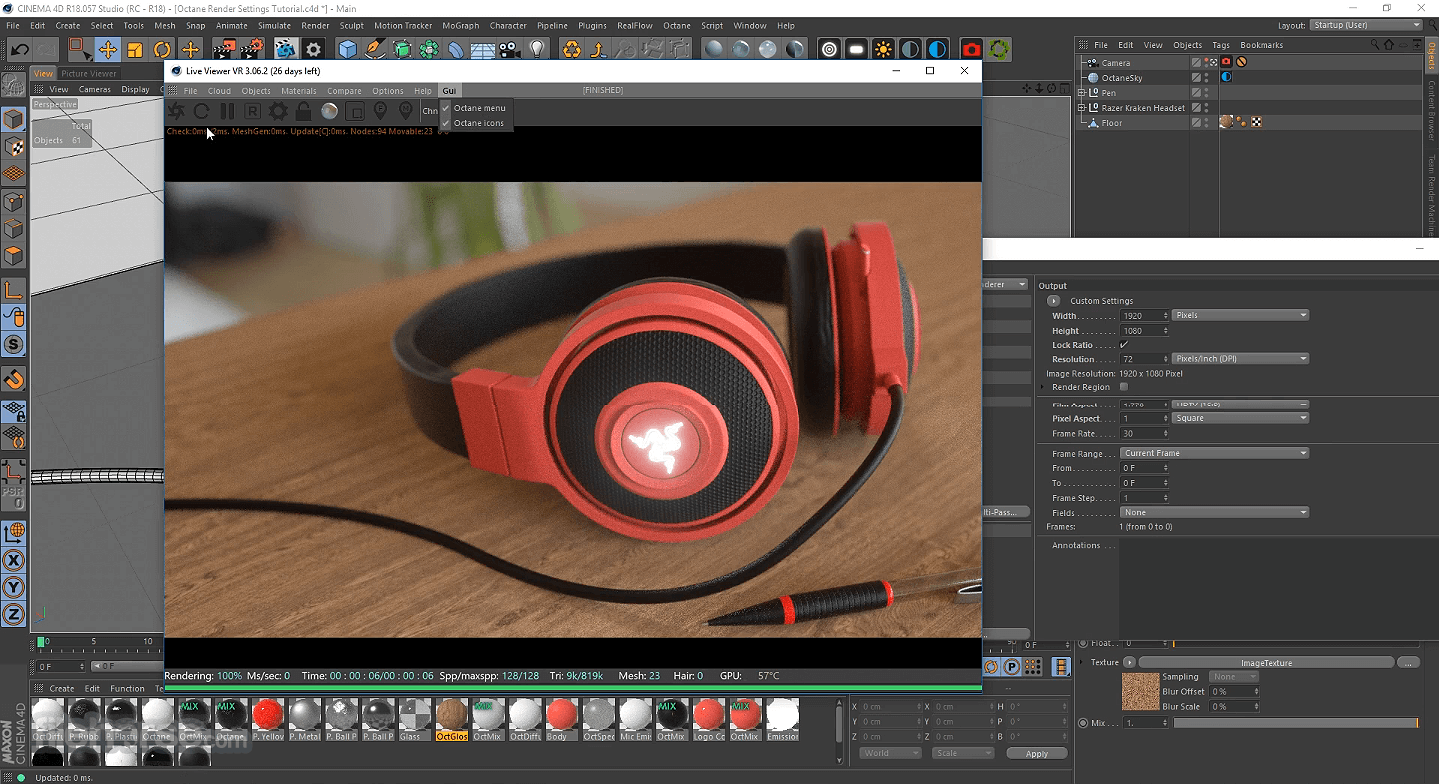The image size is (1439, 784).
Task: Toggle visibility dots for Camera object
Action: (1207, 62)
